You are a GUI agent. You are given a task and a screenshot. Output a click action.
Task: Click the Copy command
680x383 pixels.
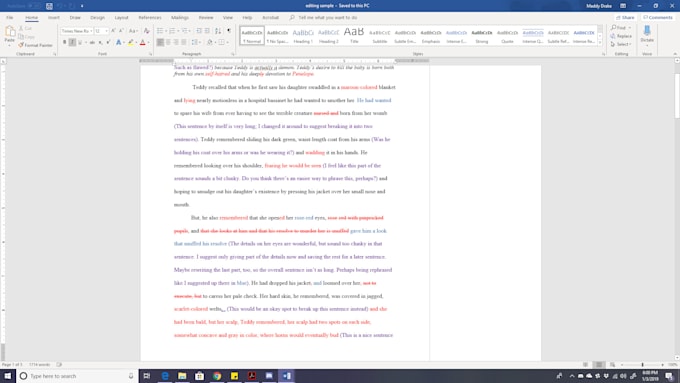(26, 36)
